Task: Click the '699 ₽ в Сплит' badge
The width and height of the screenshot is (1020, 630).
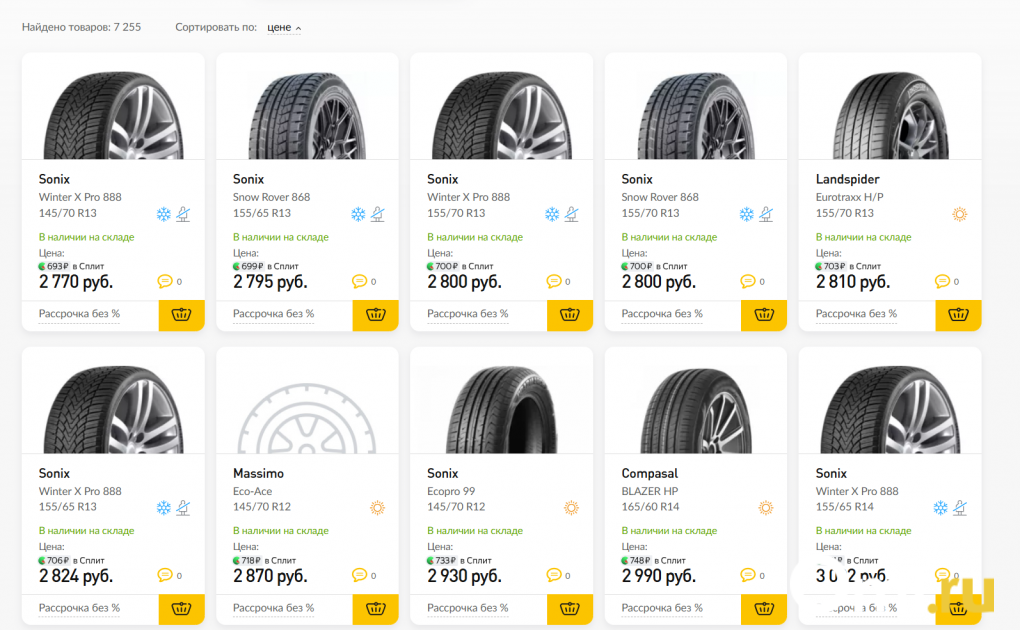Action: [265, 266]
